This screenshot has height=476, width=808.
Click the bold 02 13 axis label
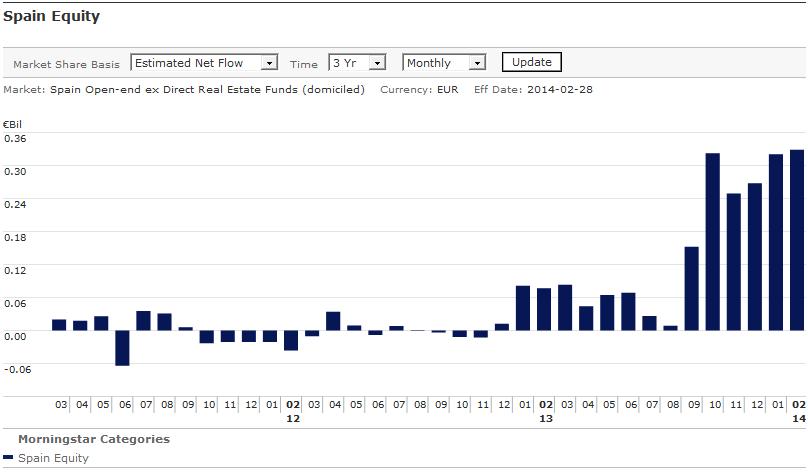pyautogui.click(x=545, y=412)
